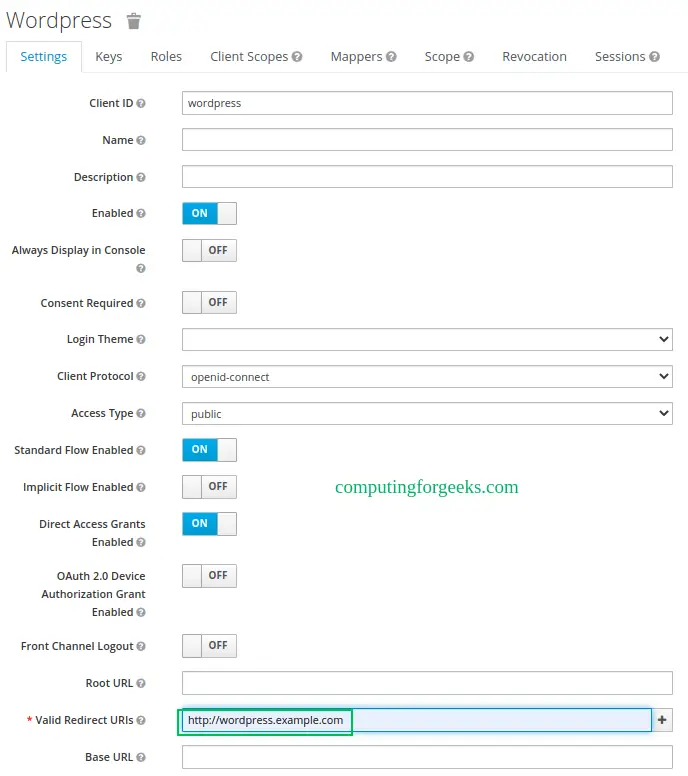
Task: Show help icon for Base URL
Action: point(141,758)
